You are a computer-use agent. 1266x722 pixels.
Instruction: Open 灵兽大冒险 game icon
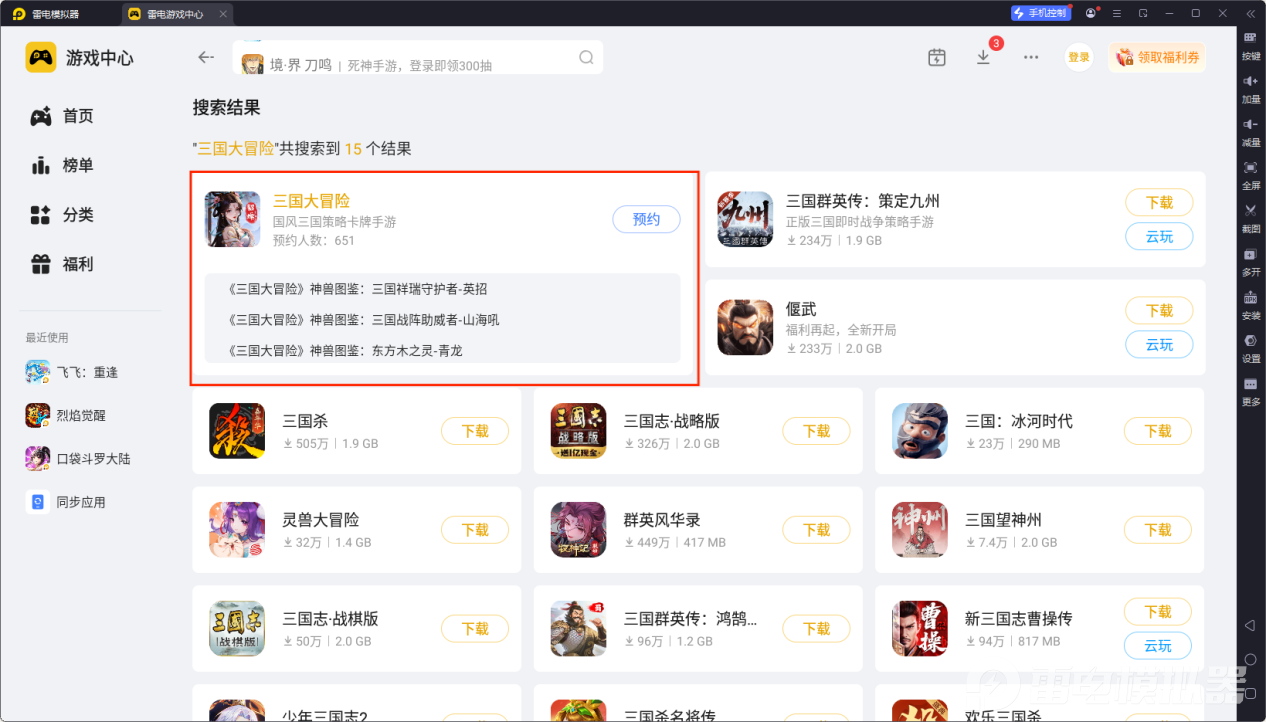point(237,530)
